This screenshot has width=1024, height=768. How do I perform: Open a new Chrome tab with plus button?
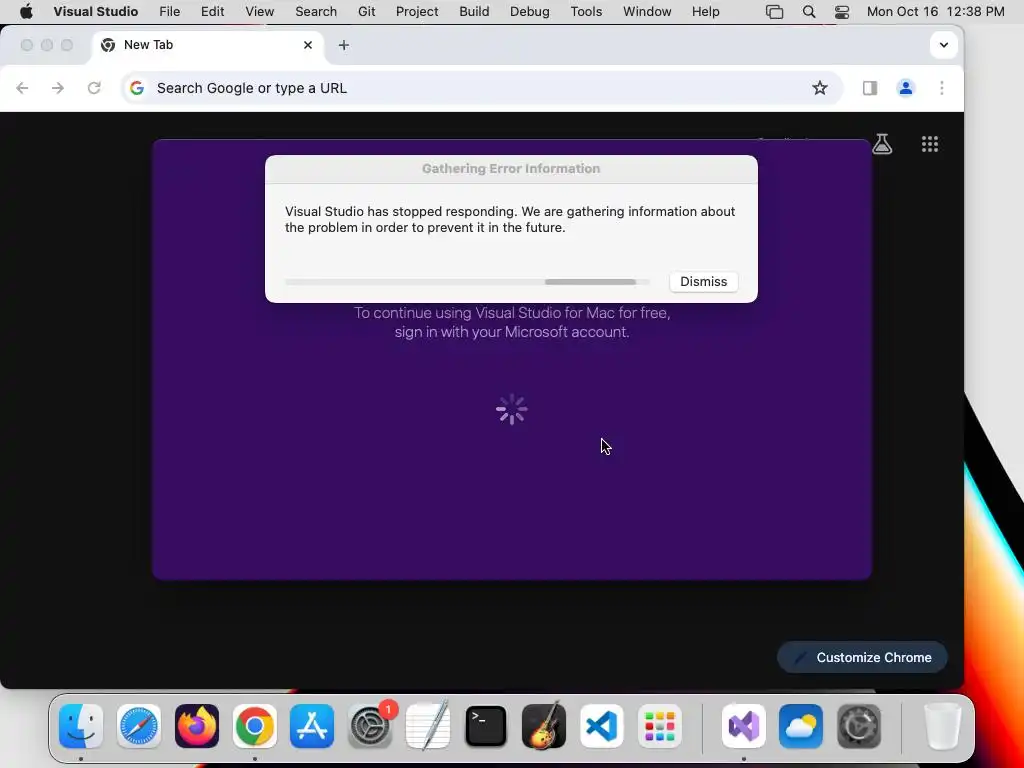[x=344, y=45]
